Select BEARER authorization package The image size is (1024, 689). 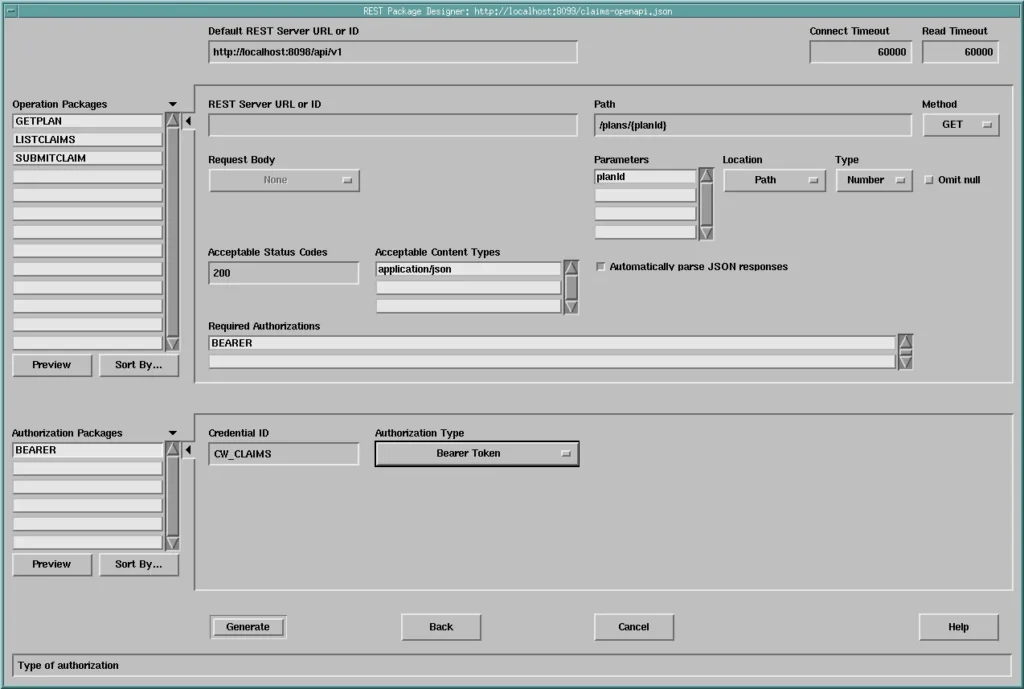87,451
